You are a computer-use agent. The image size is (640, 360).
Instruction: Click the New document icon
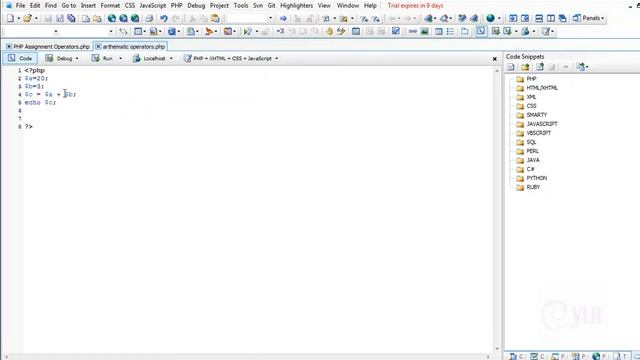coord(10,18)
